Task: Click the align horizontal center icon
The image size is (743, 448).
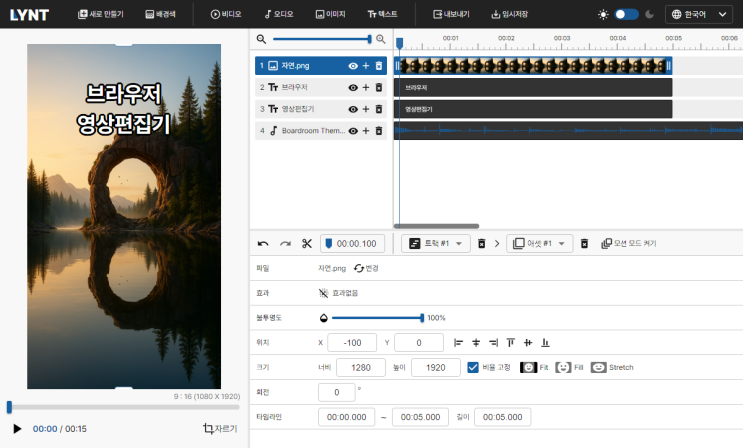Action: 476,342
